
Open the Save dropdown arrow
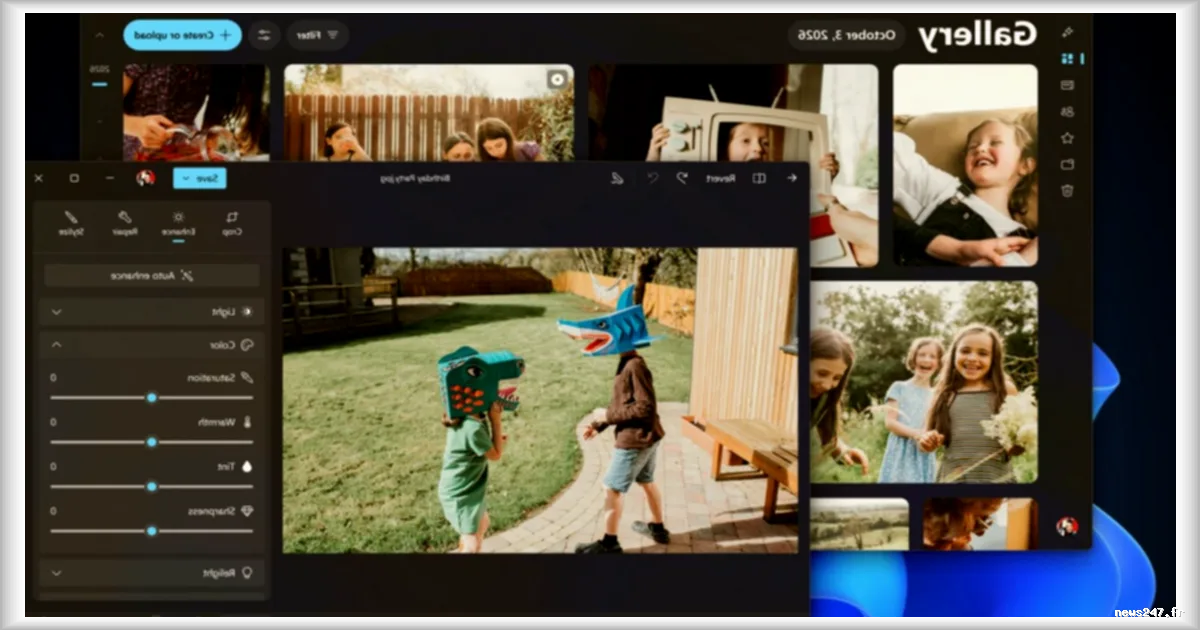pyautogui.click(x=186, y=178)
